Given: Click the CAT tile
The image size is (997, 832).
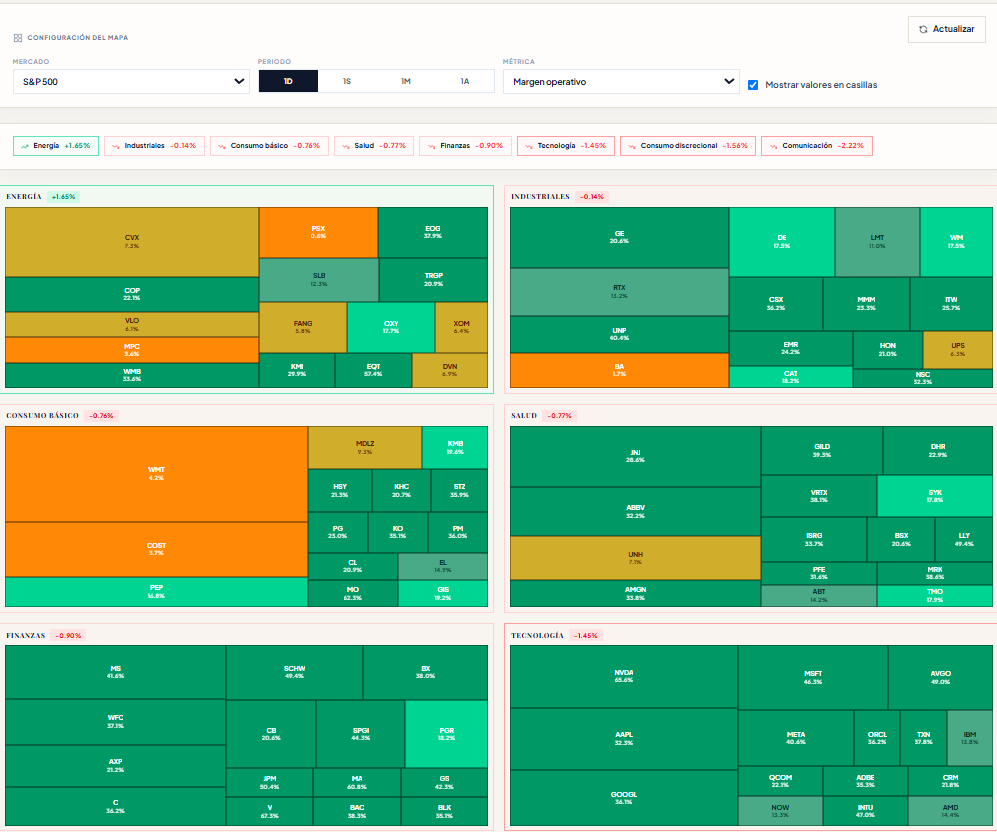Looking at the screenshot, I should pos(790,377).
